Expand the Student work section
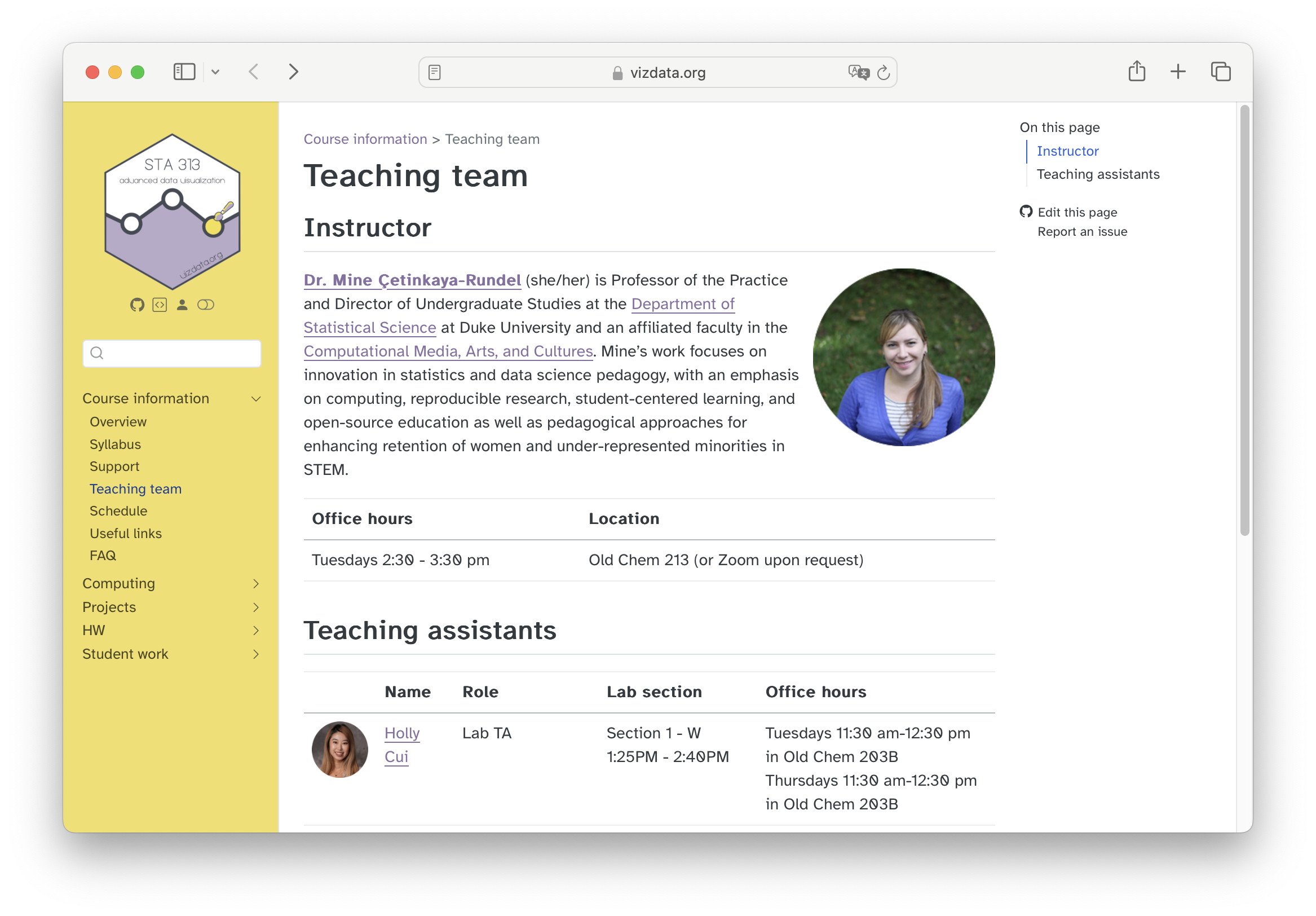This screenshot has width=1316, height=916. [256, 655]
